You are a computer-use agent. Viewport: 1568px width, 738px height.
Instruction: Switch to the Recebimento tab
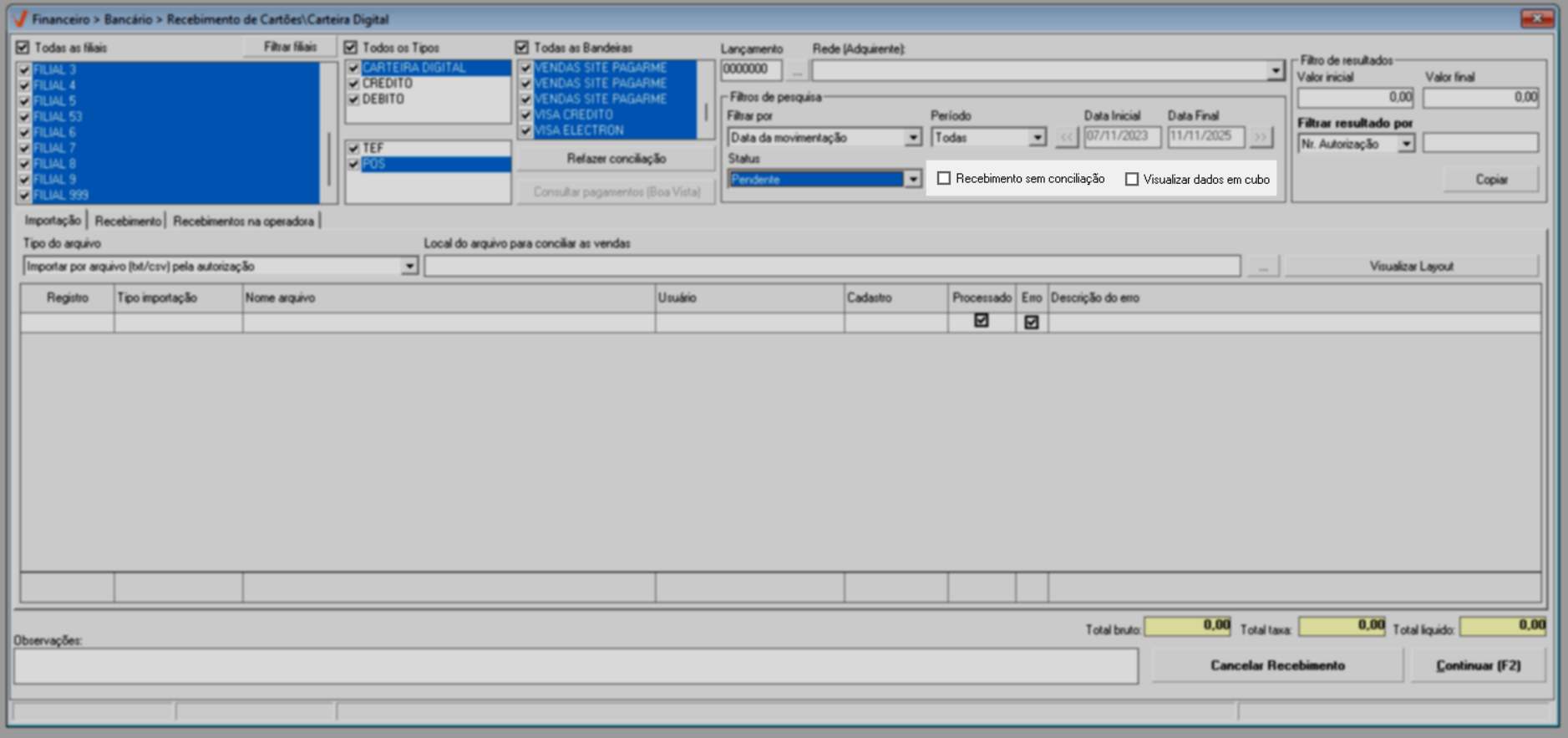pyautogui.click(x=128, y=221)
